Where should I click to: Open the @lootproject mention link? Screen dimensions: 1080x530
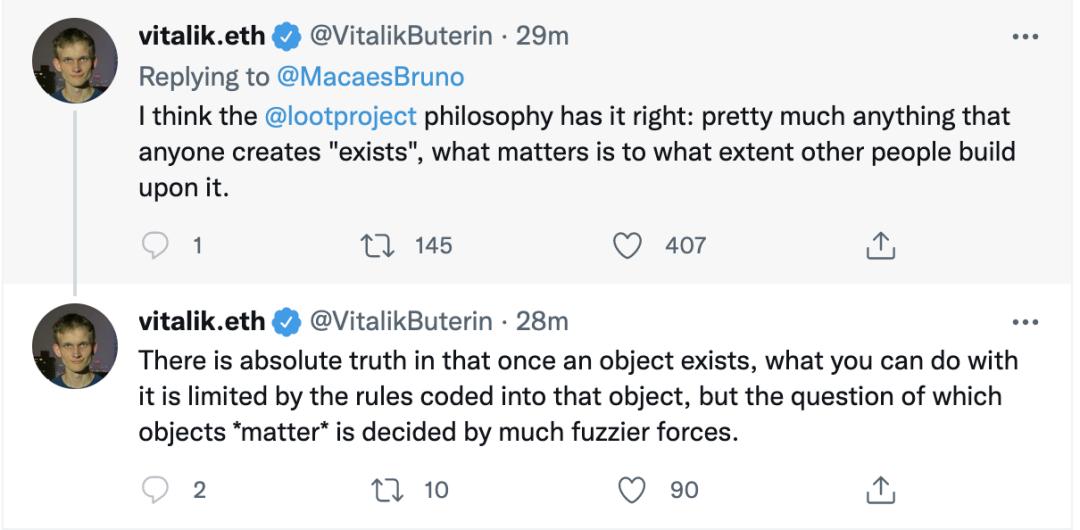pos(340,116)
